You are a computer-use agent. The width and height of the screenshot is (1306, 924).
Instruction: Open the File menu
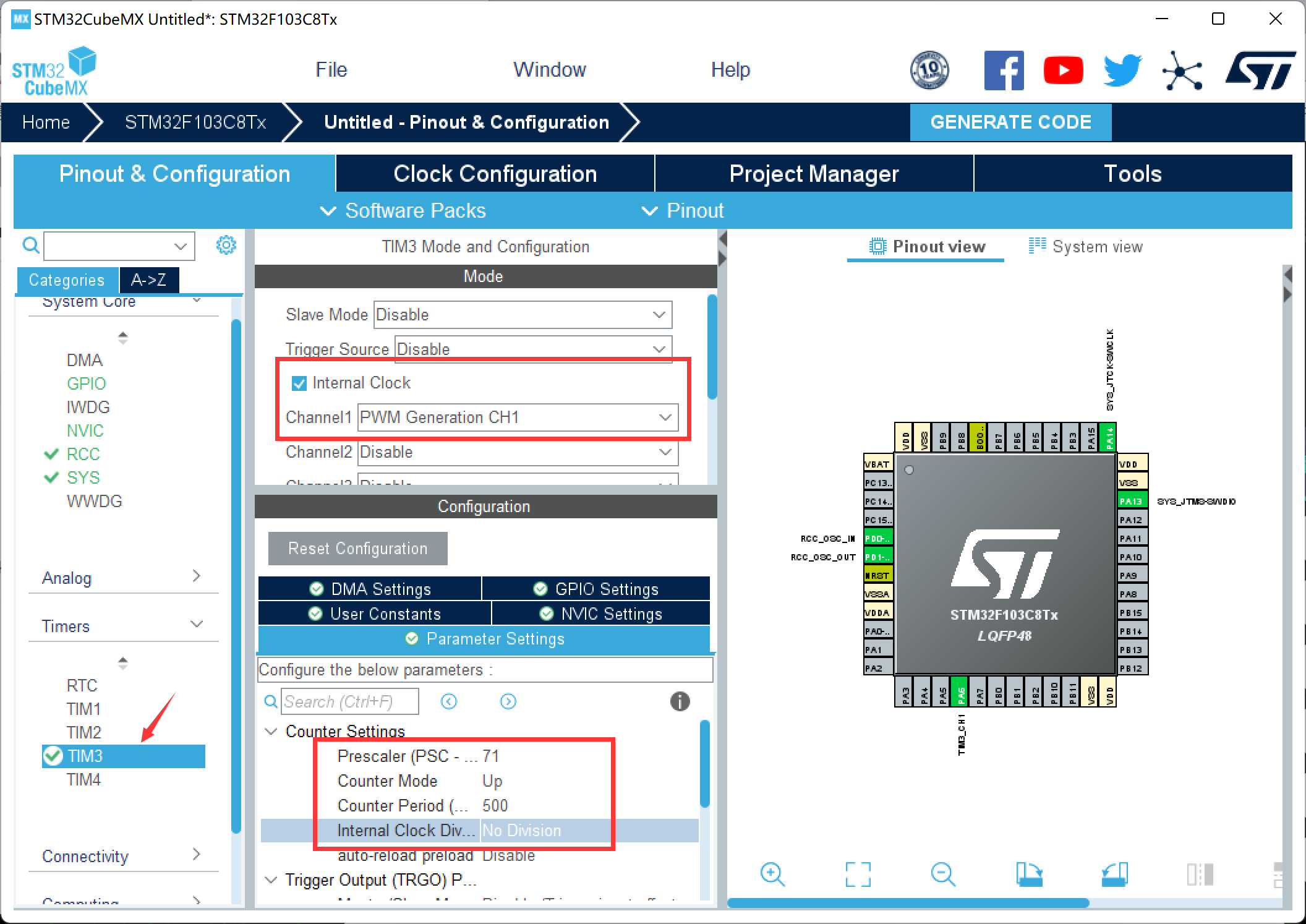point(331,69)
